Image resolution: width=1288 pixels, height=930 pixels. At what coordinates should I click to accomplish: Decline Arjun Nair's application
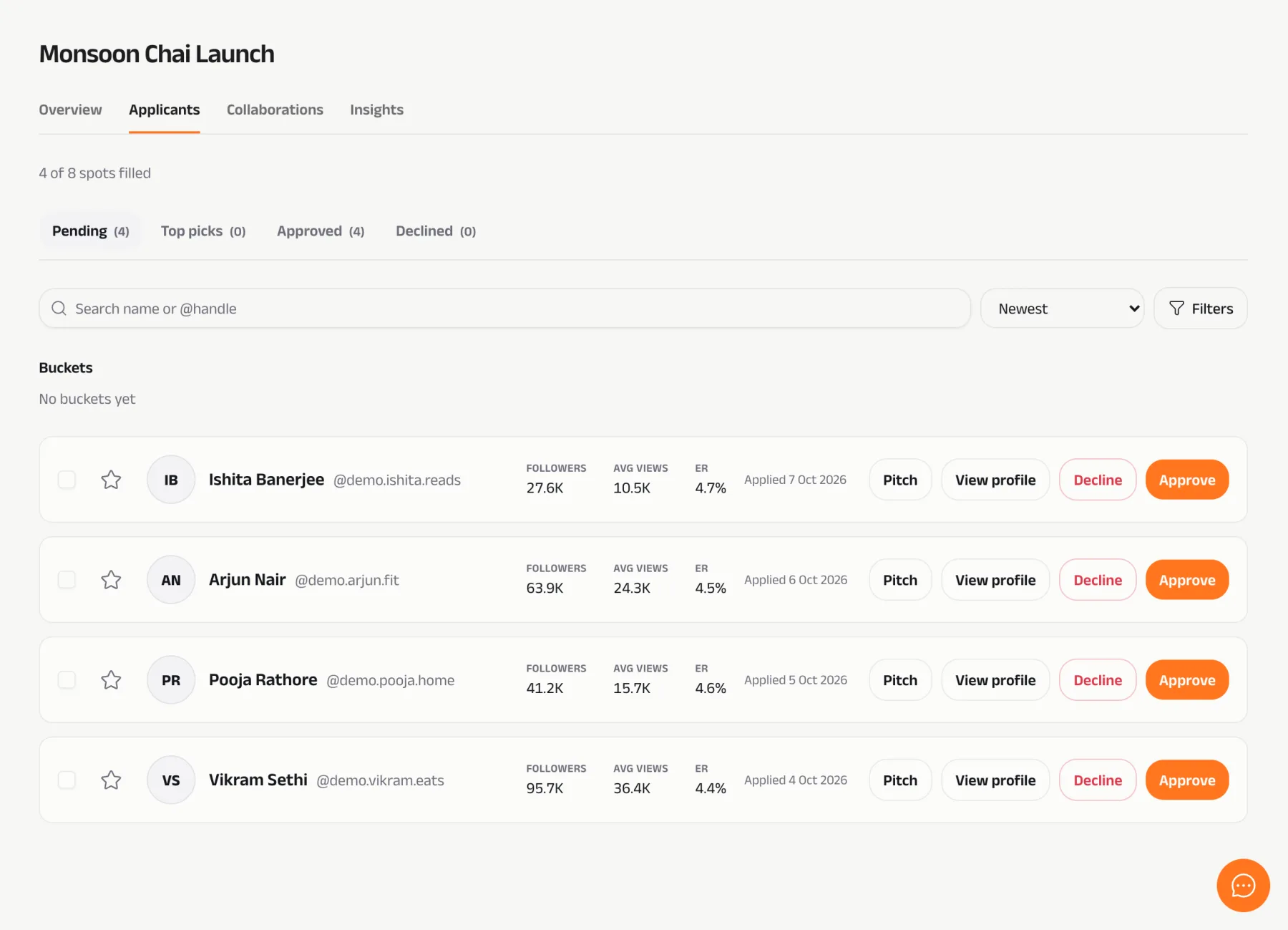[1098, 580]
